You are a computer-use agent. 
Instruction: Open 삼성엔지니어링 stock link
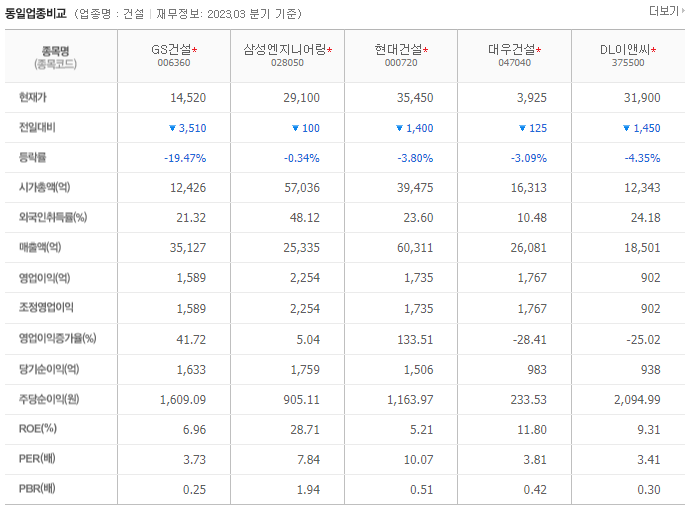[x=284, y=49]
